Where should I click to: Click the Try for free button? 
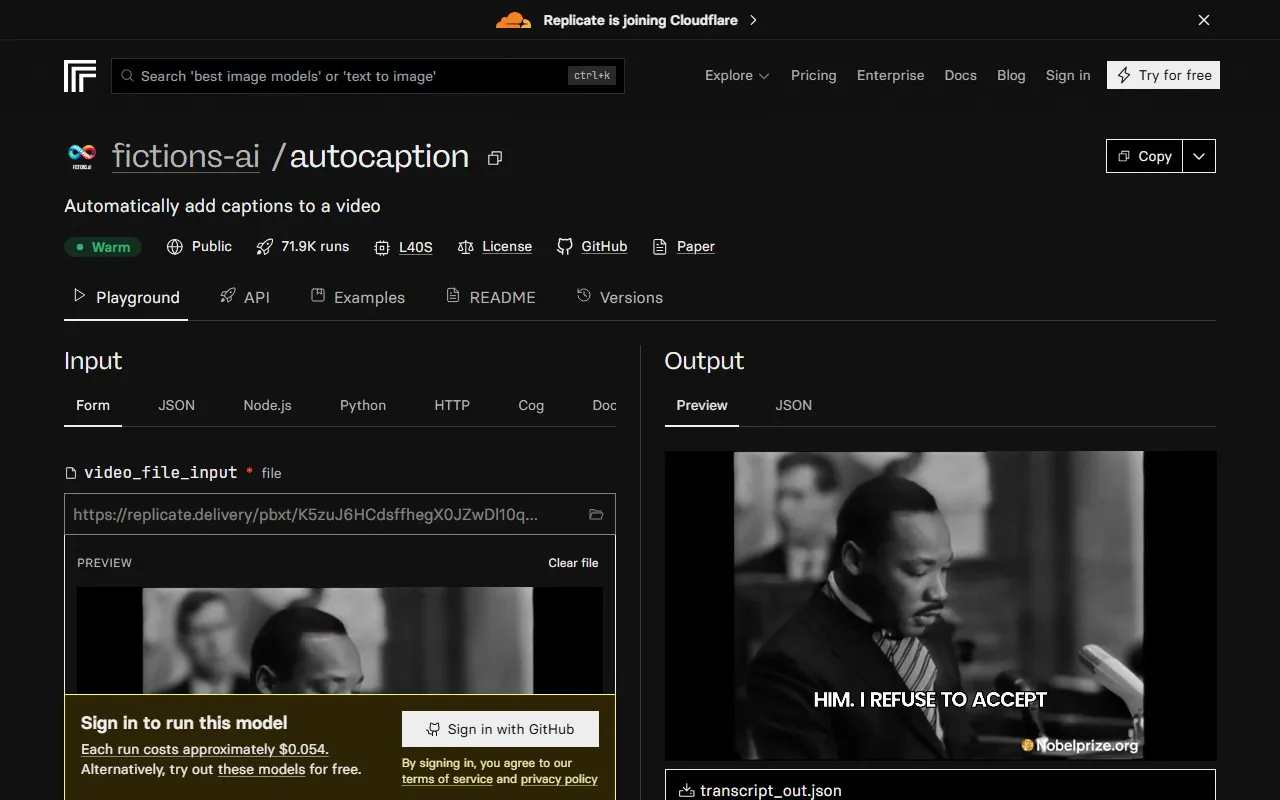(1163, 75)
